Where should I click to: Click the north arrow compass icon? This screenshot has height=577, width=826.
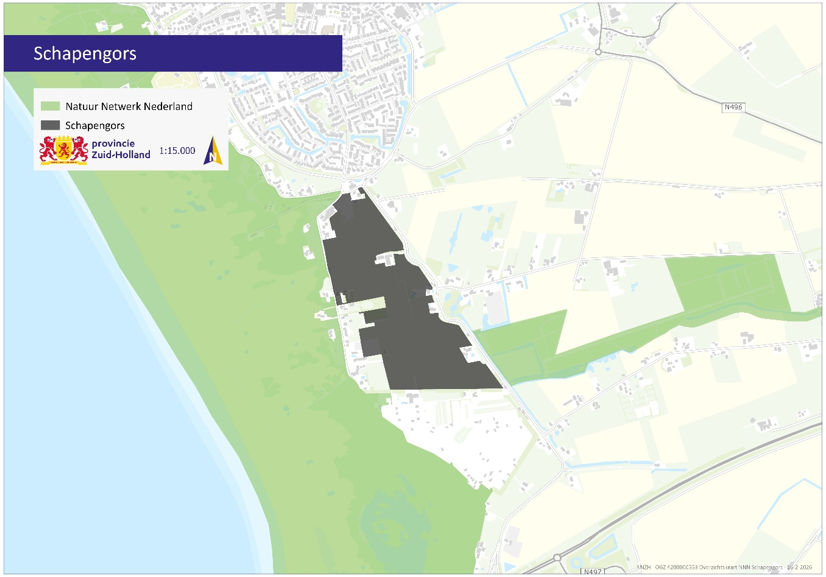click(x=212, y=150)
